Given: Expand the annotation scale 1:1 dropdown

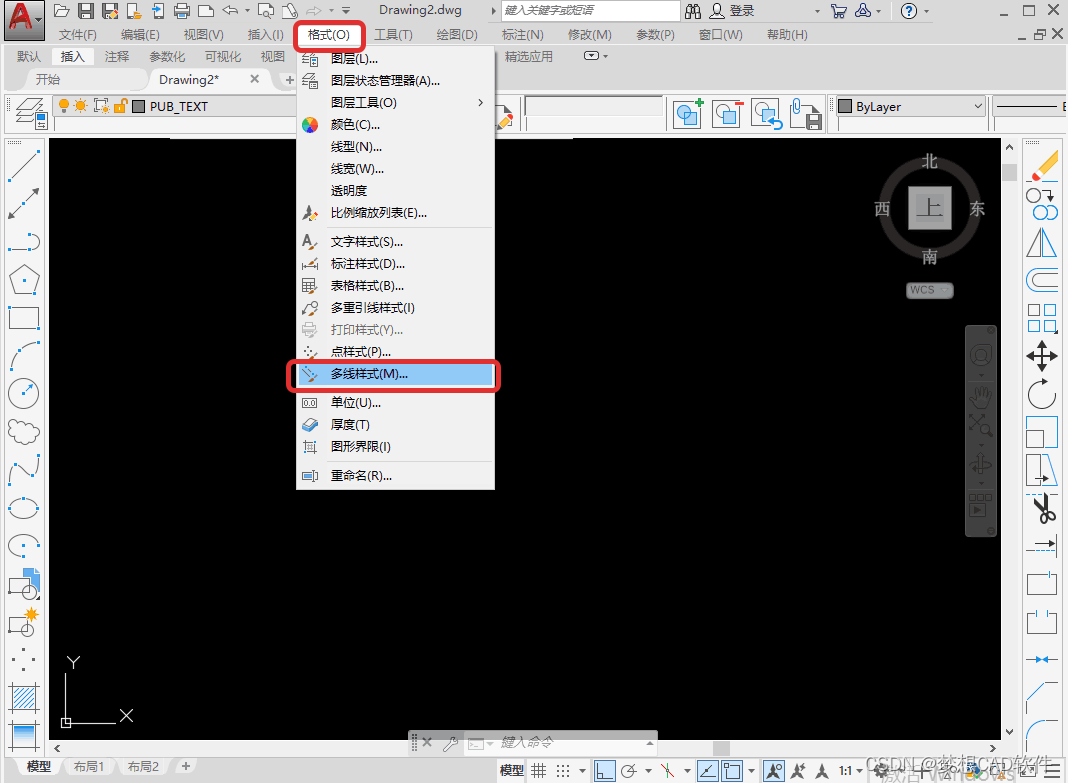Looking at the screenshot, I should (x=860, y=771).
